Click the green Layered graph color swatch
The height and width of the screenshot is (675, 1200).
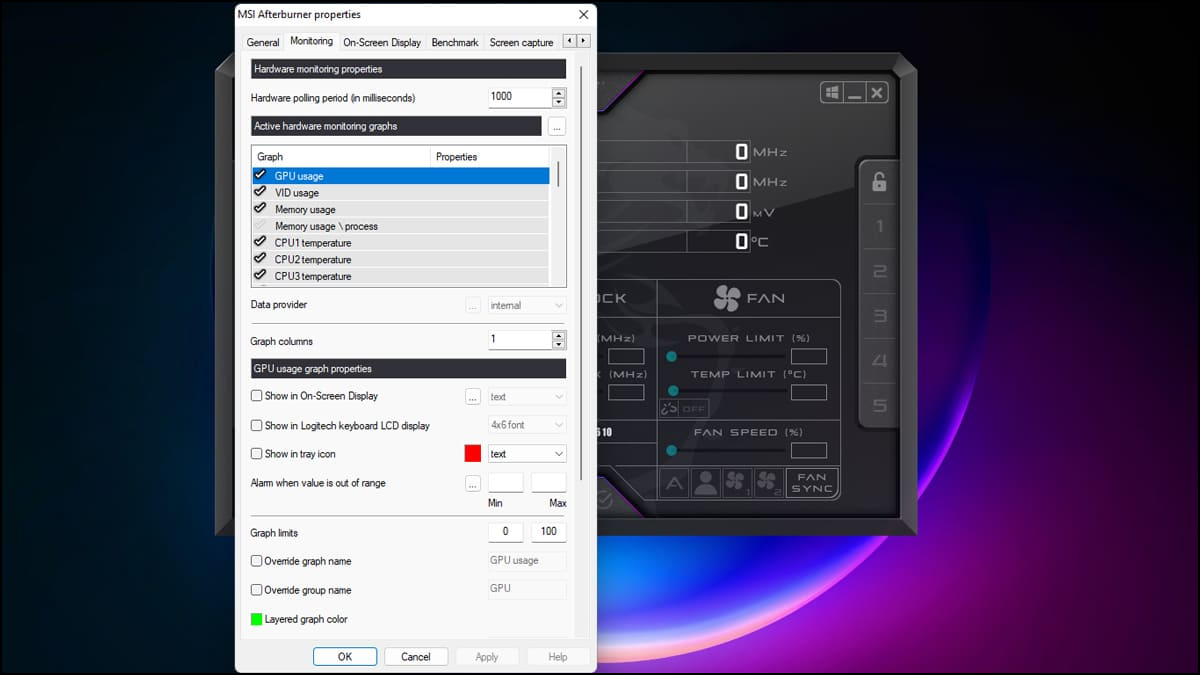coord(257,619)
